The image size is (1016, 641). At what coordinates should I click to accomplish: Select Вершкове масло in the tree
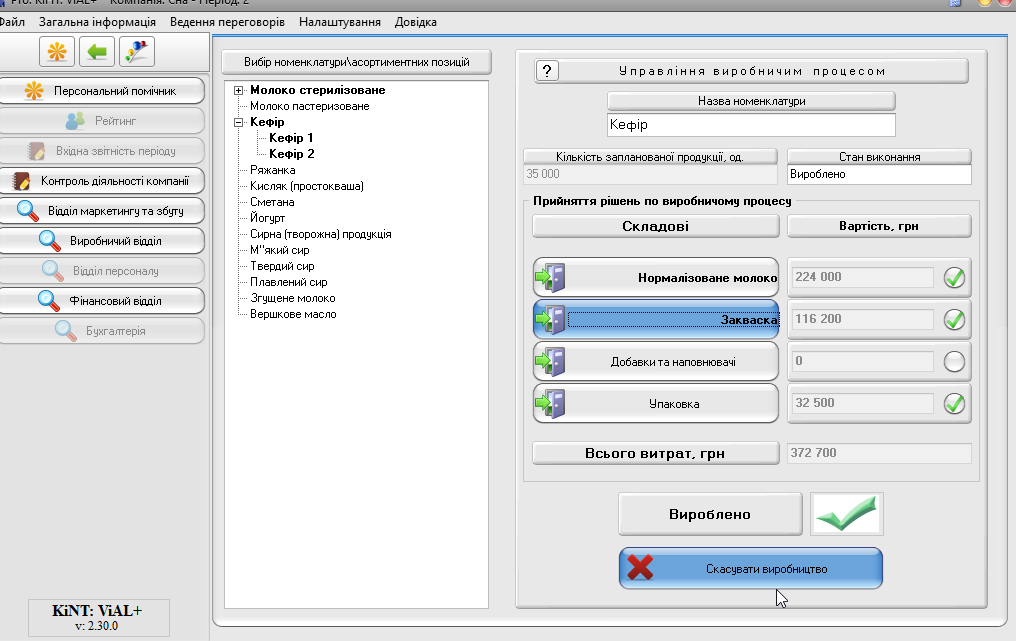(293, 314)
